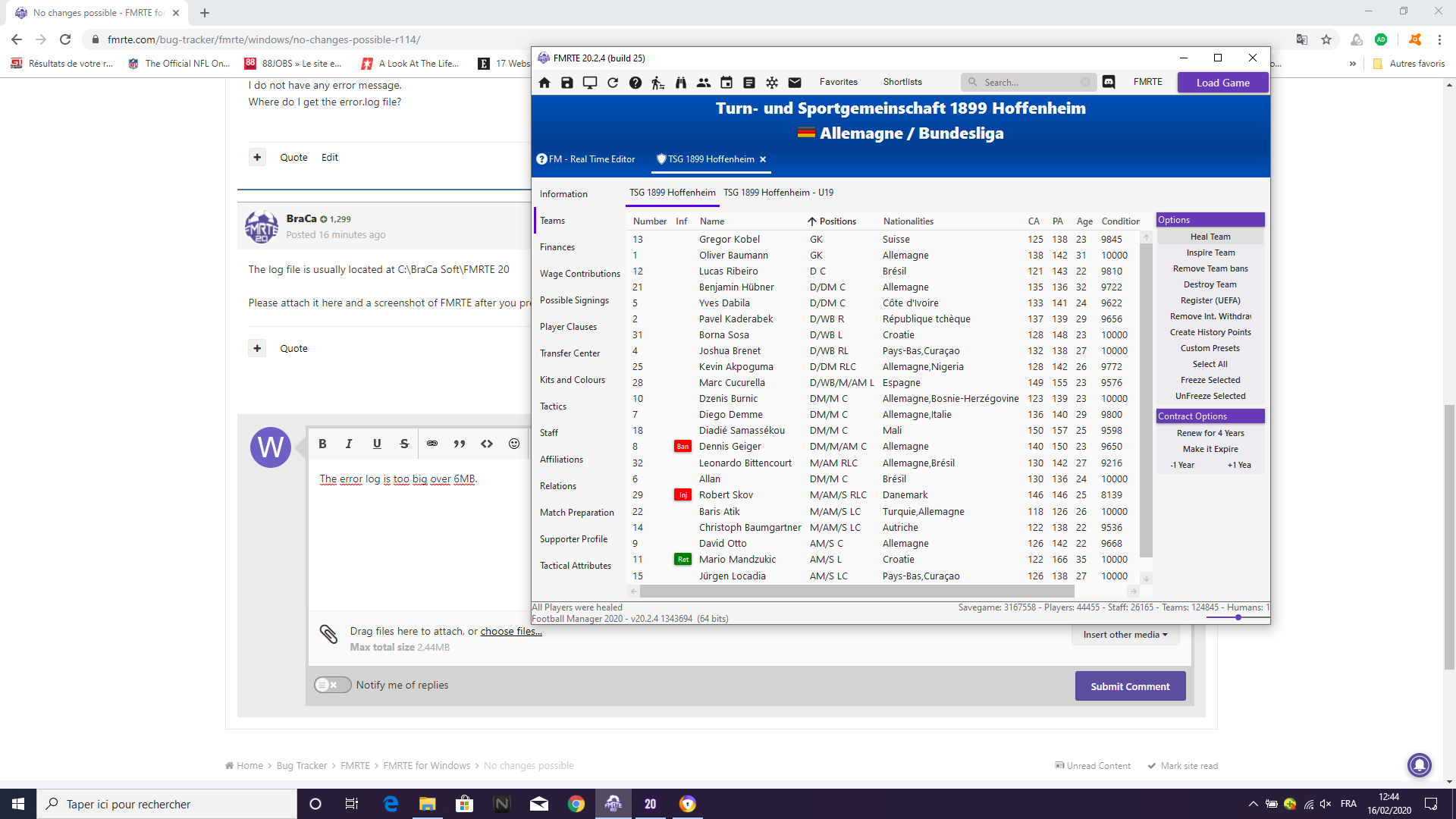Open the Favorites menu in FMRTE
Viewport: 1456px width, 819px height.
(839, 82)
